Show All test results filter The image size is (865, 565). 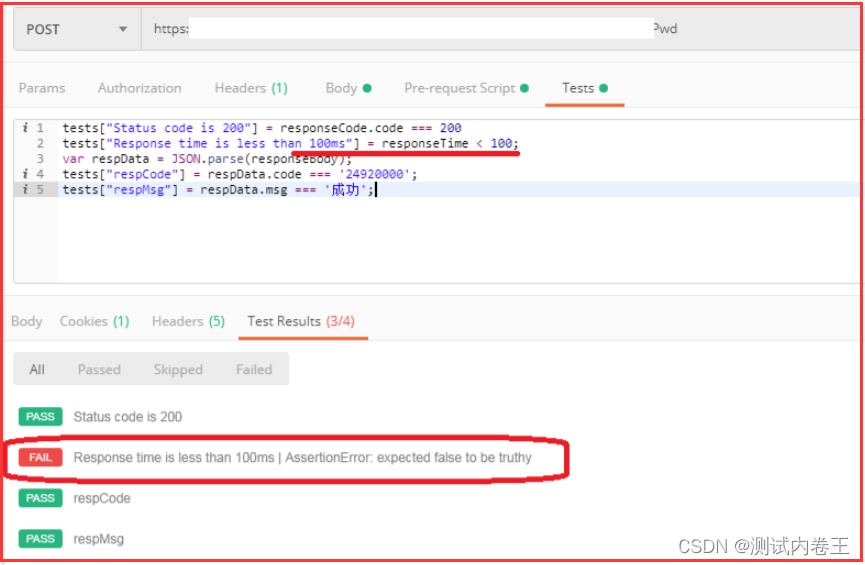coord(37,370)
